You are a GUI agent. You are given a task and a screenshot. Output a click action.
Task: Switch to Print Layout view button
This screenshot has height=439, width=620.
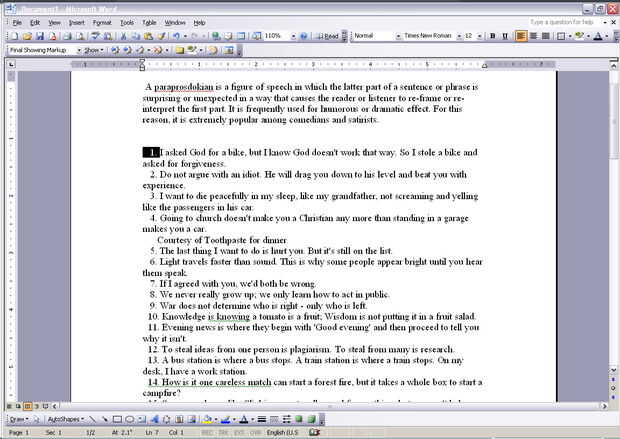27,406
